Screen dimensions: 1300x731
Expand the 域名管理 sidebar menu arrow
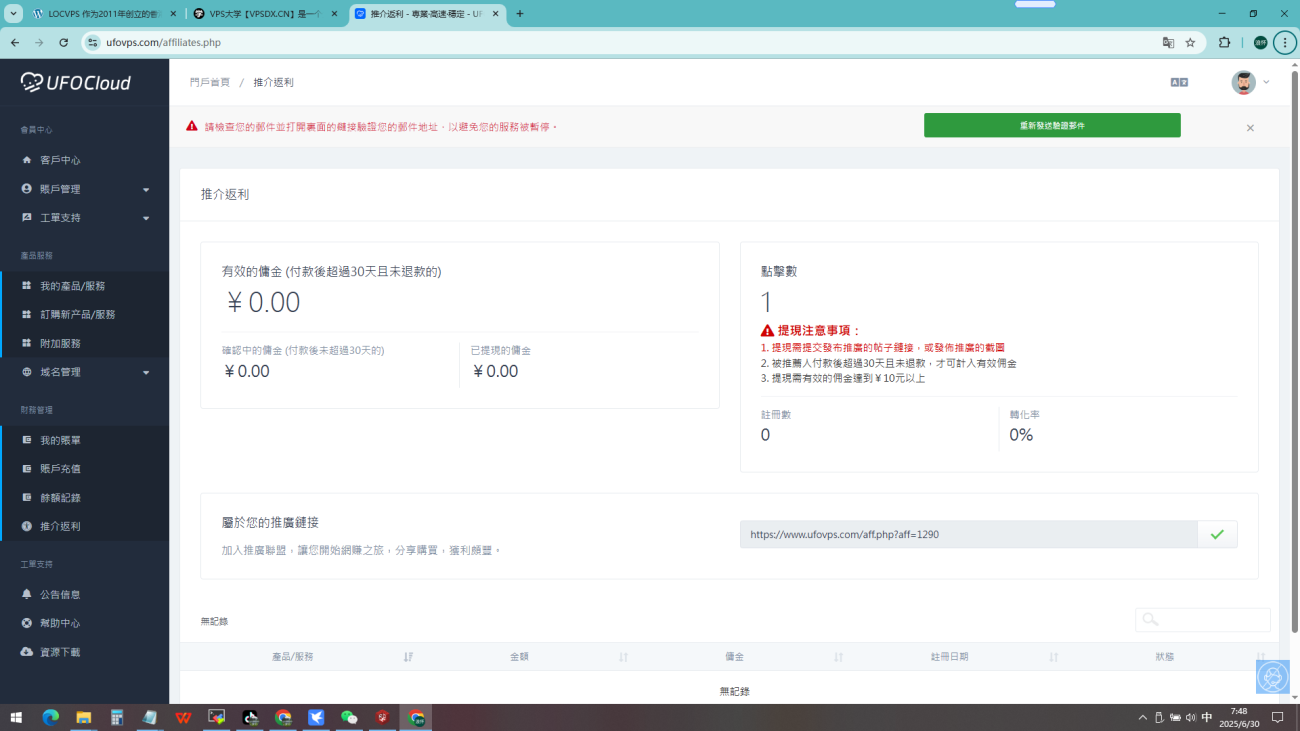click(x=146, y=372)
